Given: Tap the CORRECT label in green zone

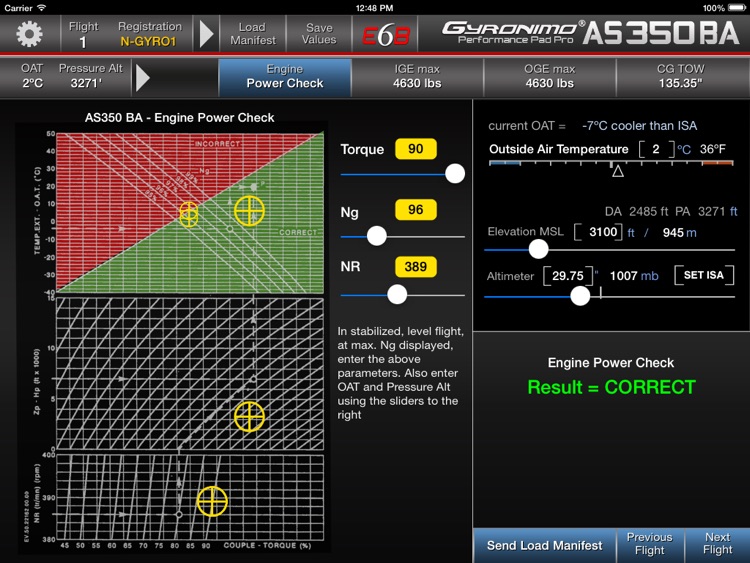Looking at the screenshot, I should (x=298, y=232).
